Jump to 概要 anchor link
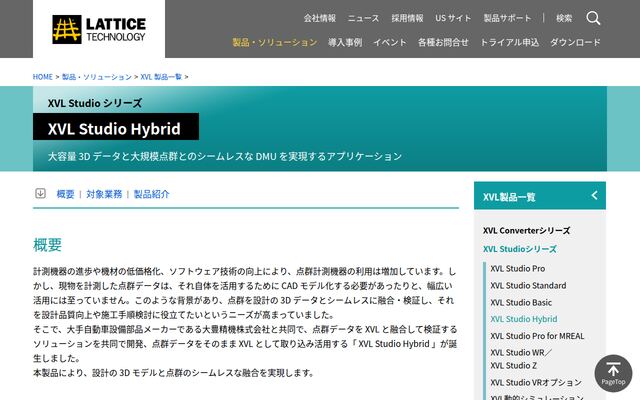This screenshot has width=640, height=400. 65,194
